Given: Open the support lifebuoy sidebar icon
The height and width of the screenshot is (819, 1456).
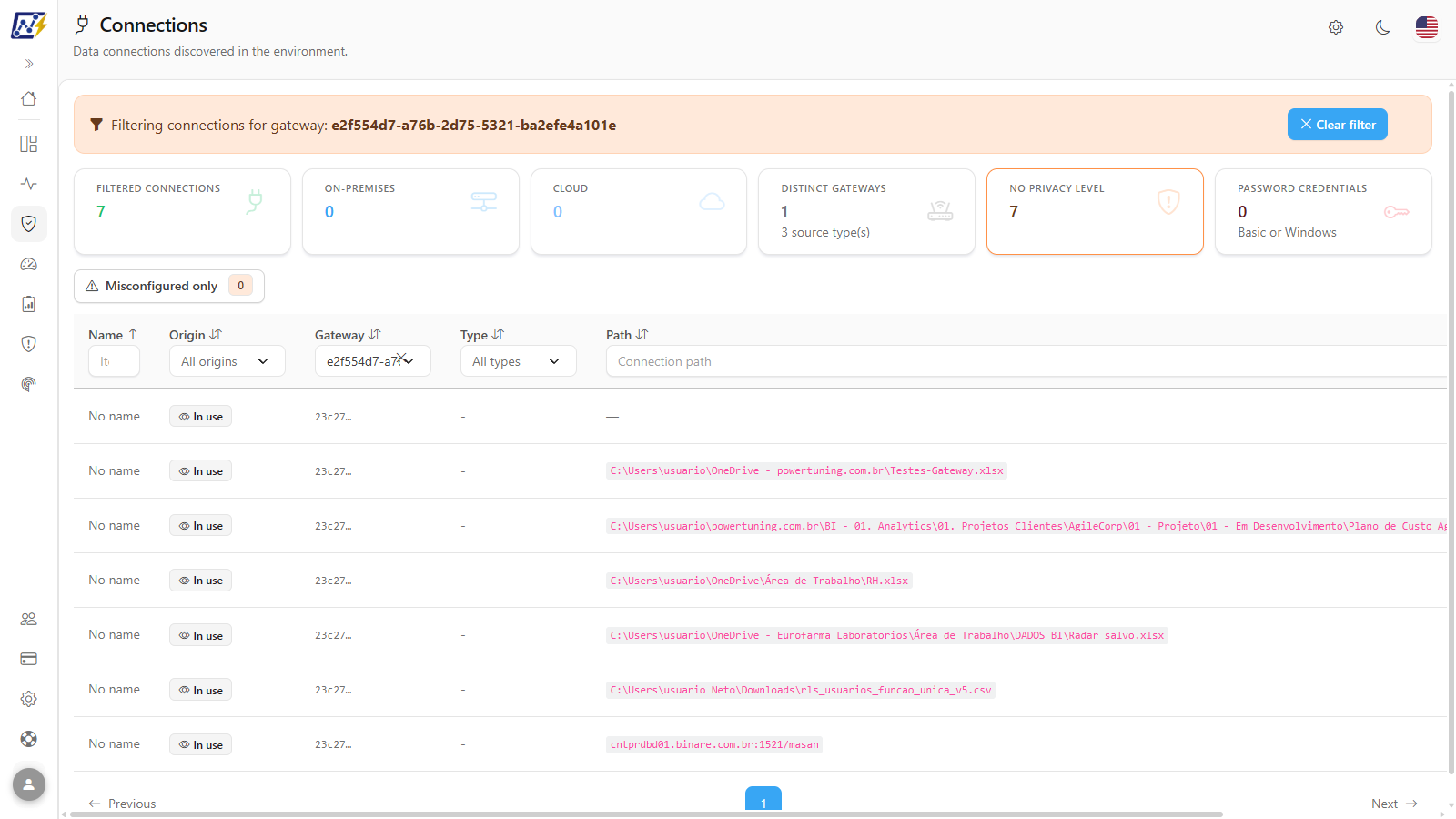Looking at the screenshot, I should coord(29,739).
